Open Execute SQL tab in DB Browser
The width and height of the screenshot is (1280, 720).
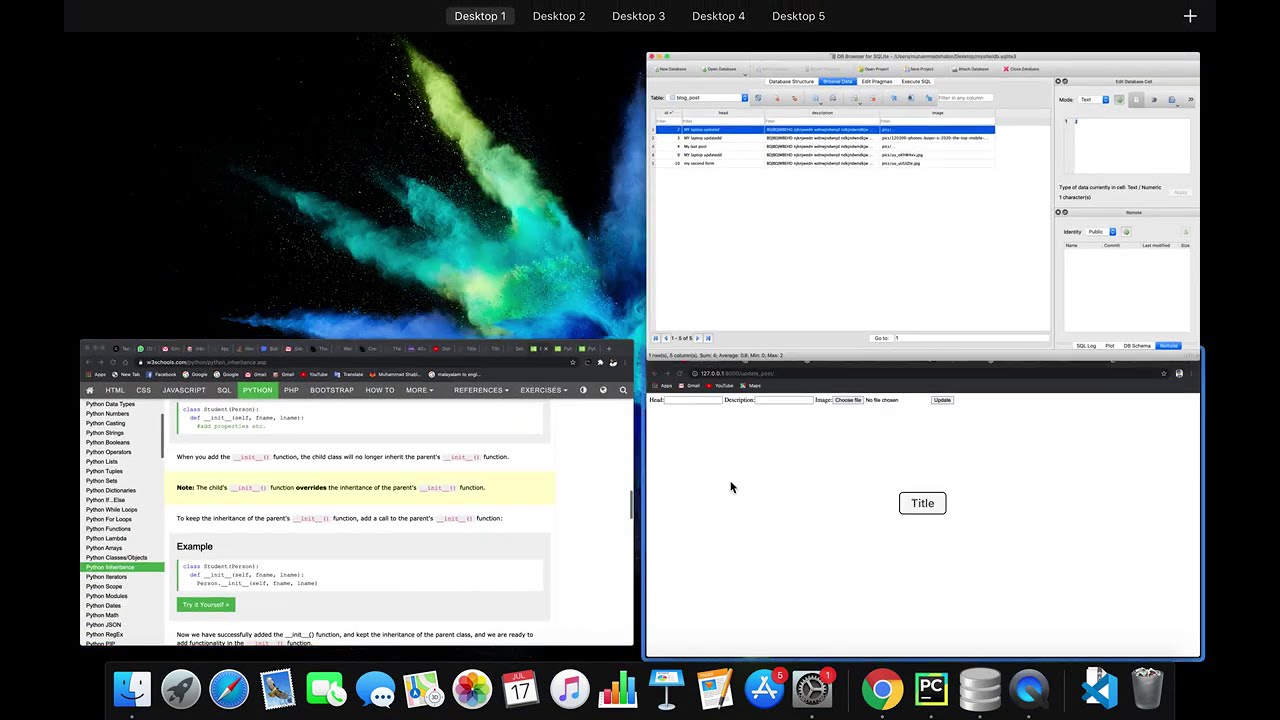916,81
